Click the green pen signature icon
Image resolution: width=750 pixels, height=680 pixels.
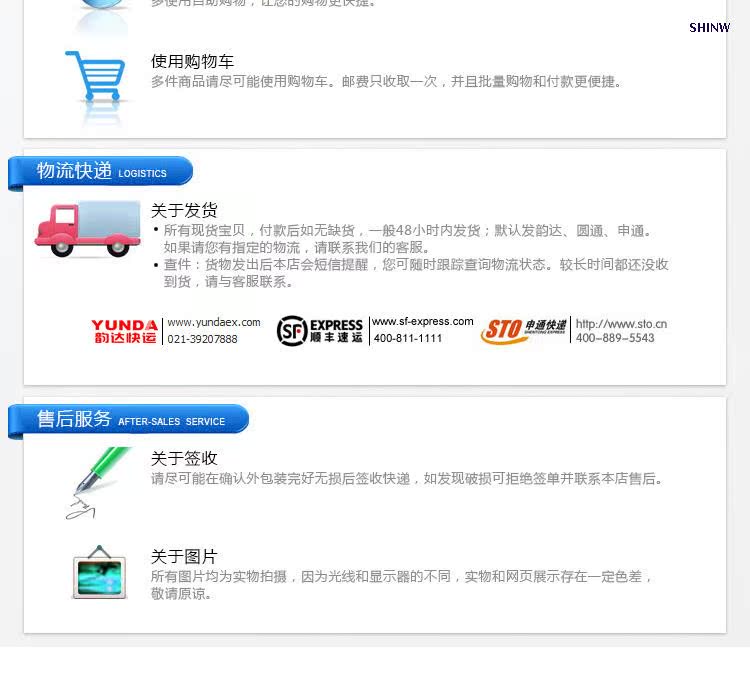click(97, 483)
